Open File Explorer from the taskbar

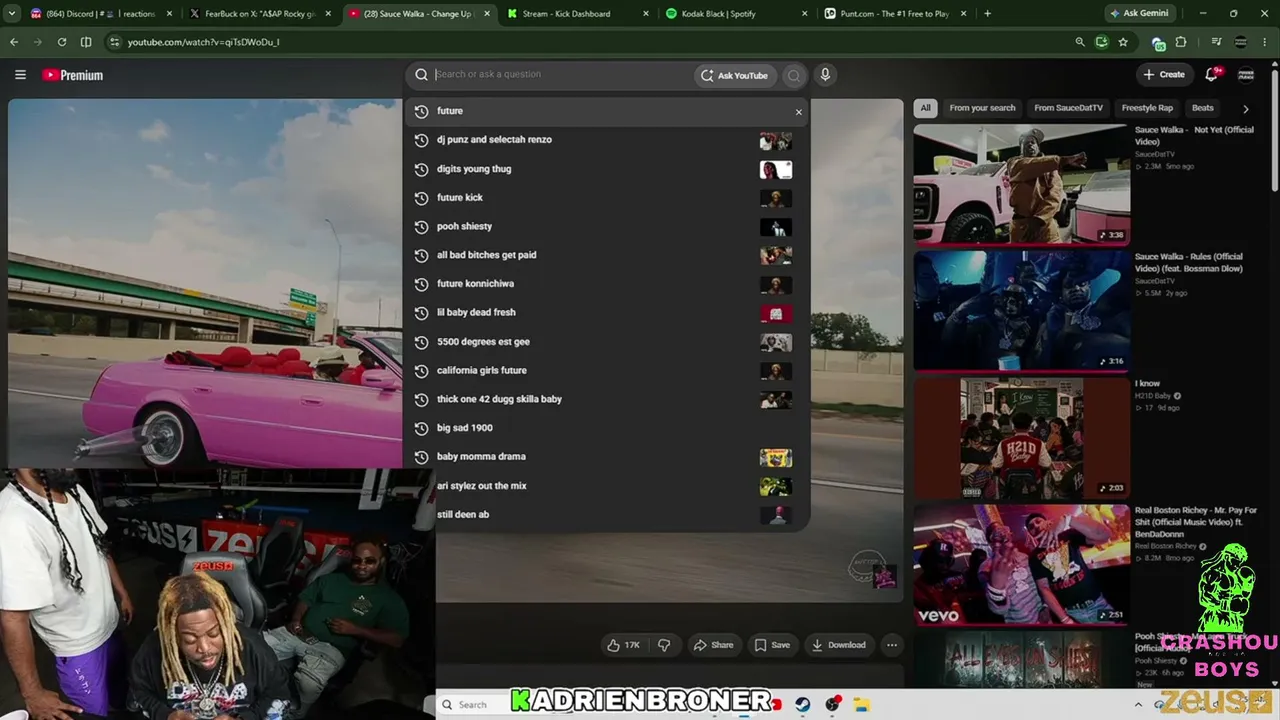point(861,704)
